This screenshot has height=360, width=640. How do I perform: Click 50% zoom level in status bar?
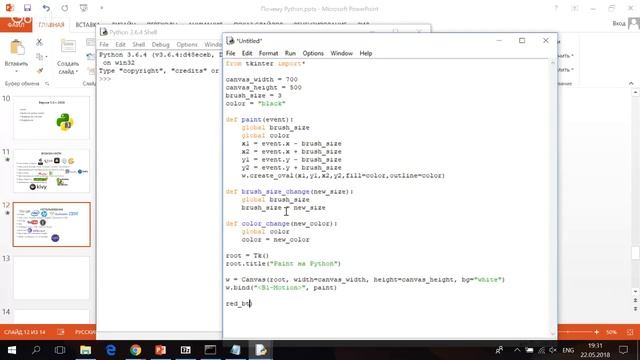611,332
